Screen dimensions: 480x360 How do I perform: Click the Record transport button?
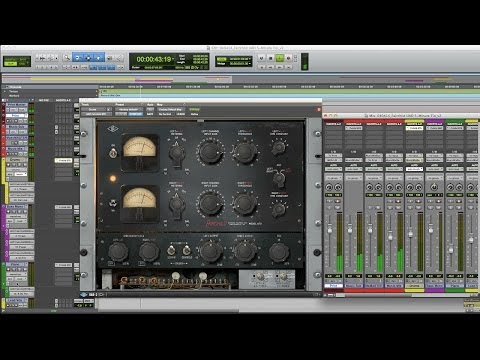coord(289,58)
